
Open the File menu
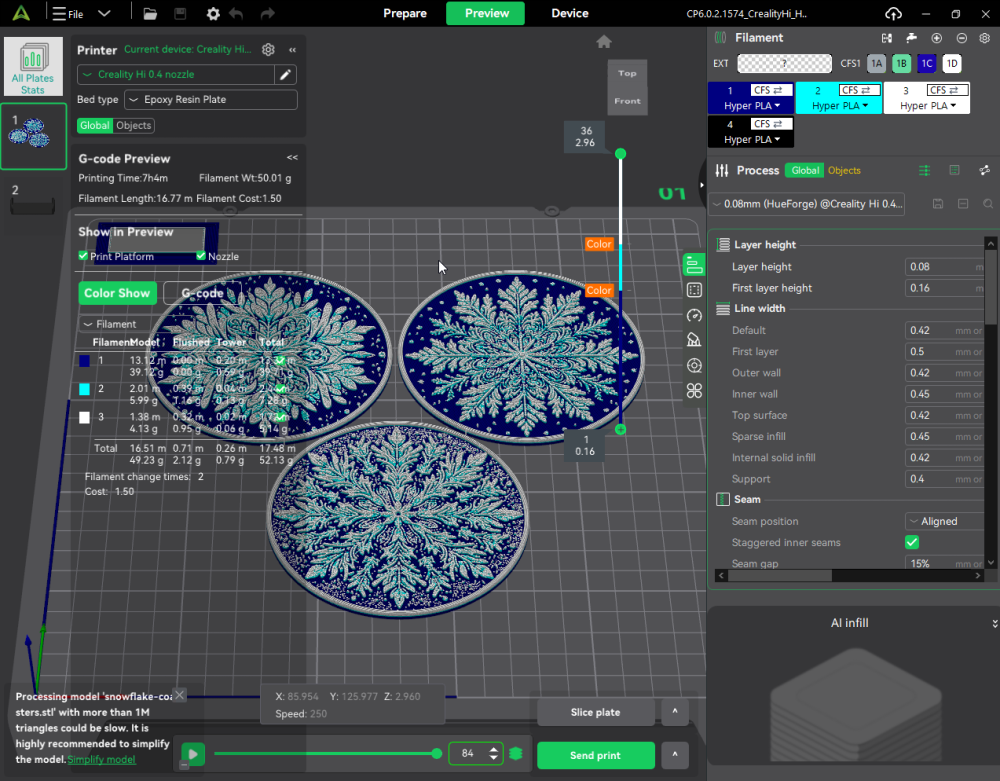coord(68,13)
